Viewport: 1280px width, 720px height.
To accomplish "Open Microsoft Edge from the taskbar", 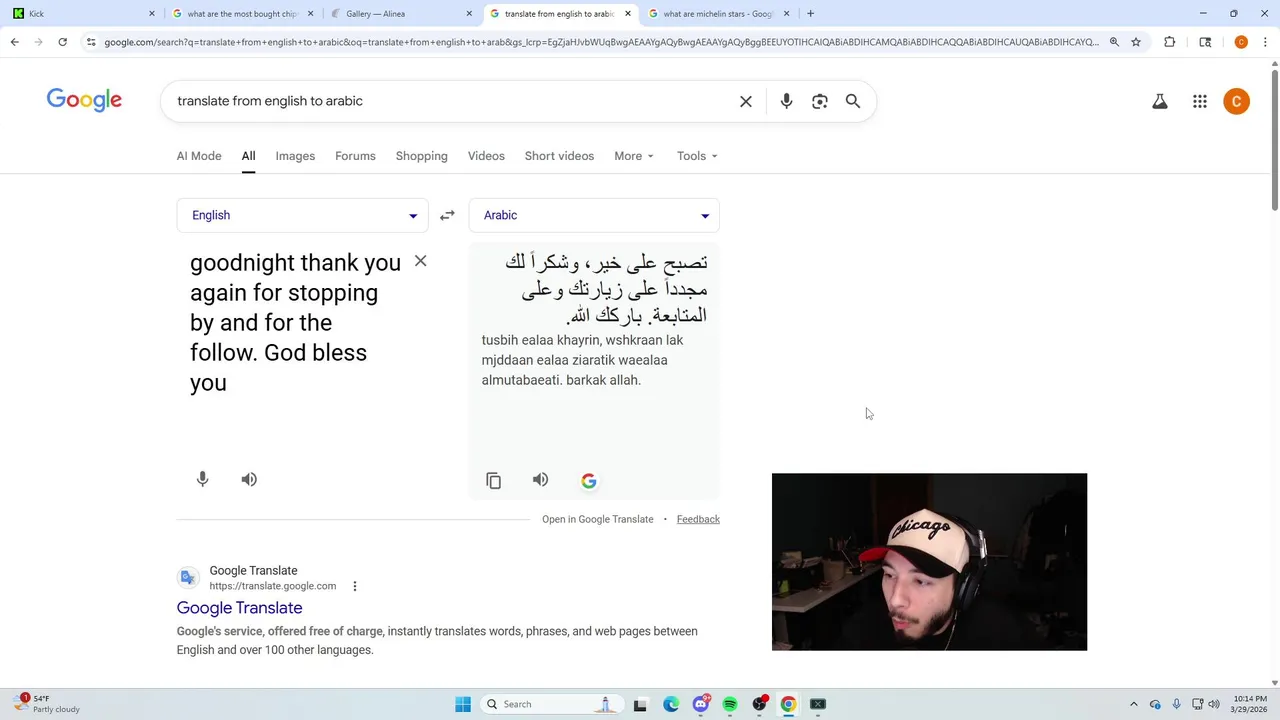I will [671, 704].
